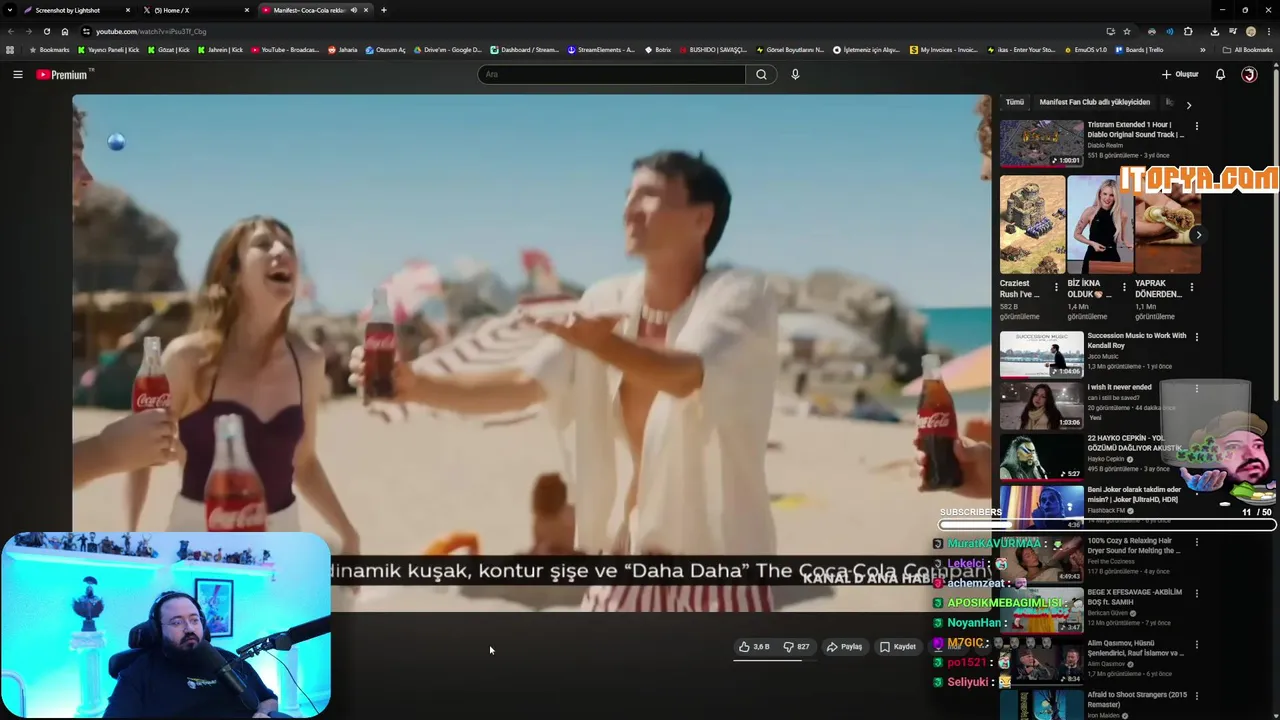The height and width of the screenshot is (720, 1280).
Task: Open options for Craziest Rush short
Action: tap(1056, 287)
